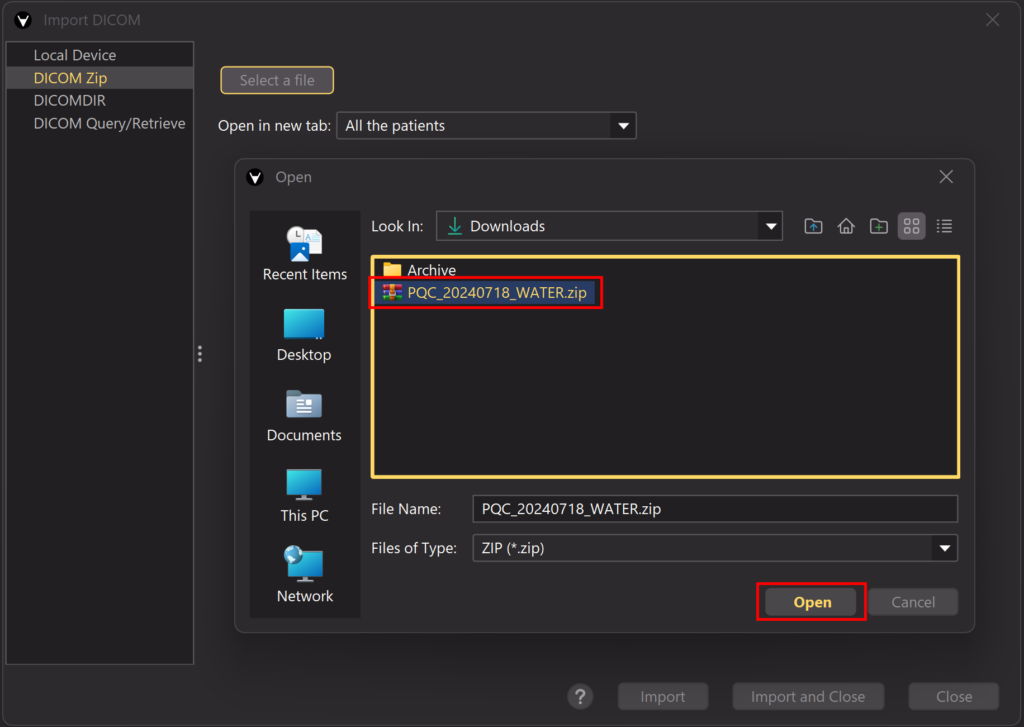Expand the Files of Type dropdown

943,548
